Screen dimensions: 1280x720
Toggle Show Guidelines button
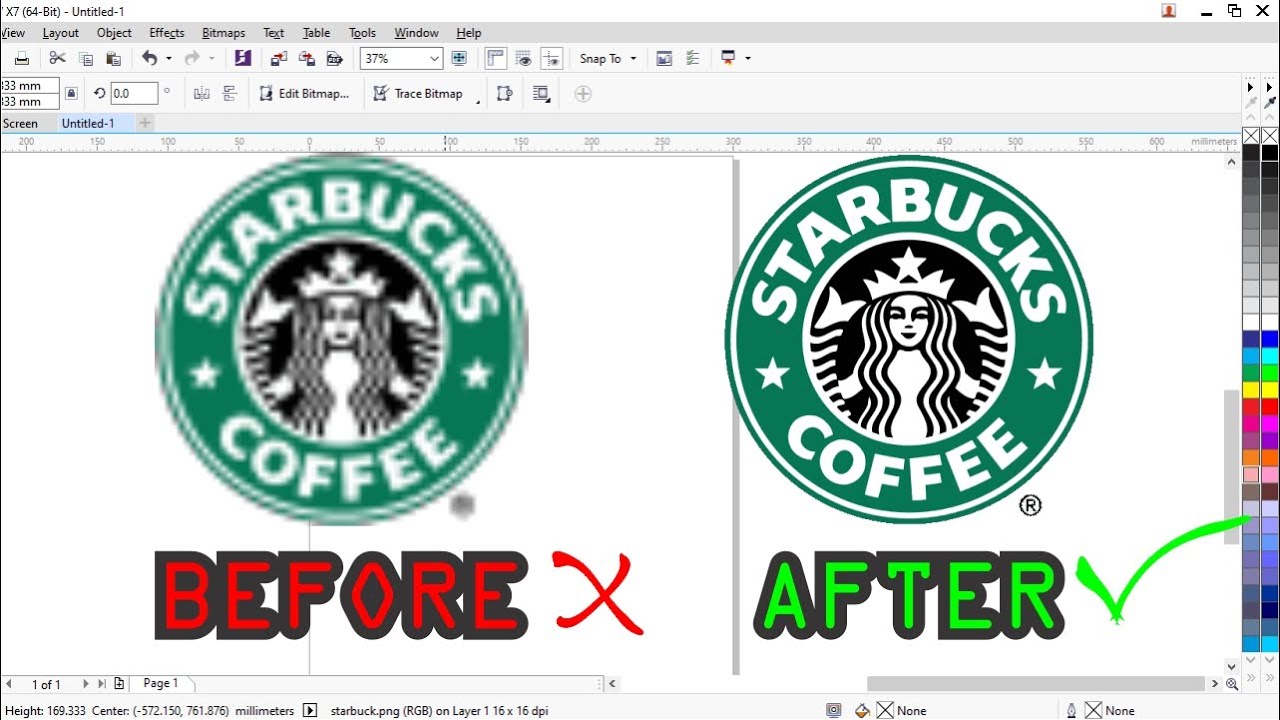pos(551,58)
